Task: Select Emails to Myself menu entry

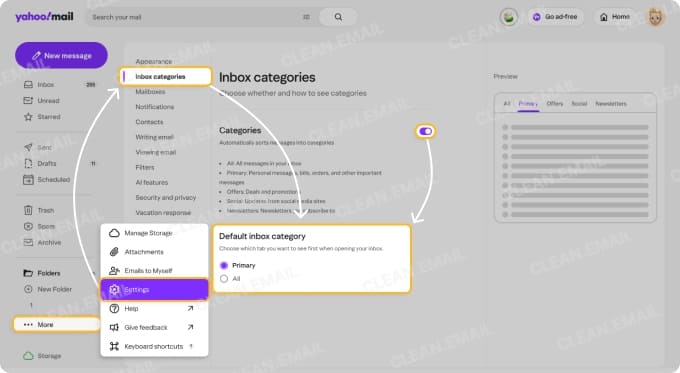Action: [x=154, y=271]
